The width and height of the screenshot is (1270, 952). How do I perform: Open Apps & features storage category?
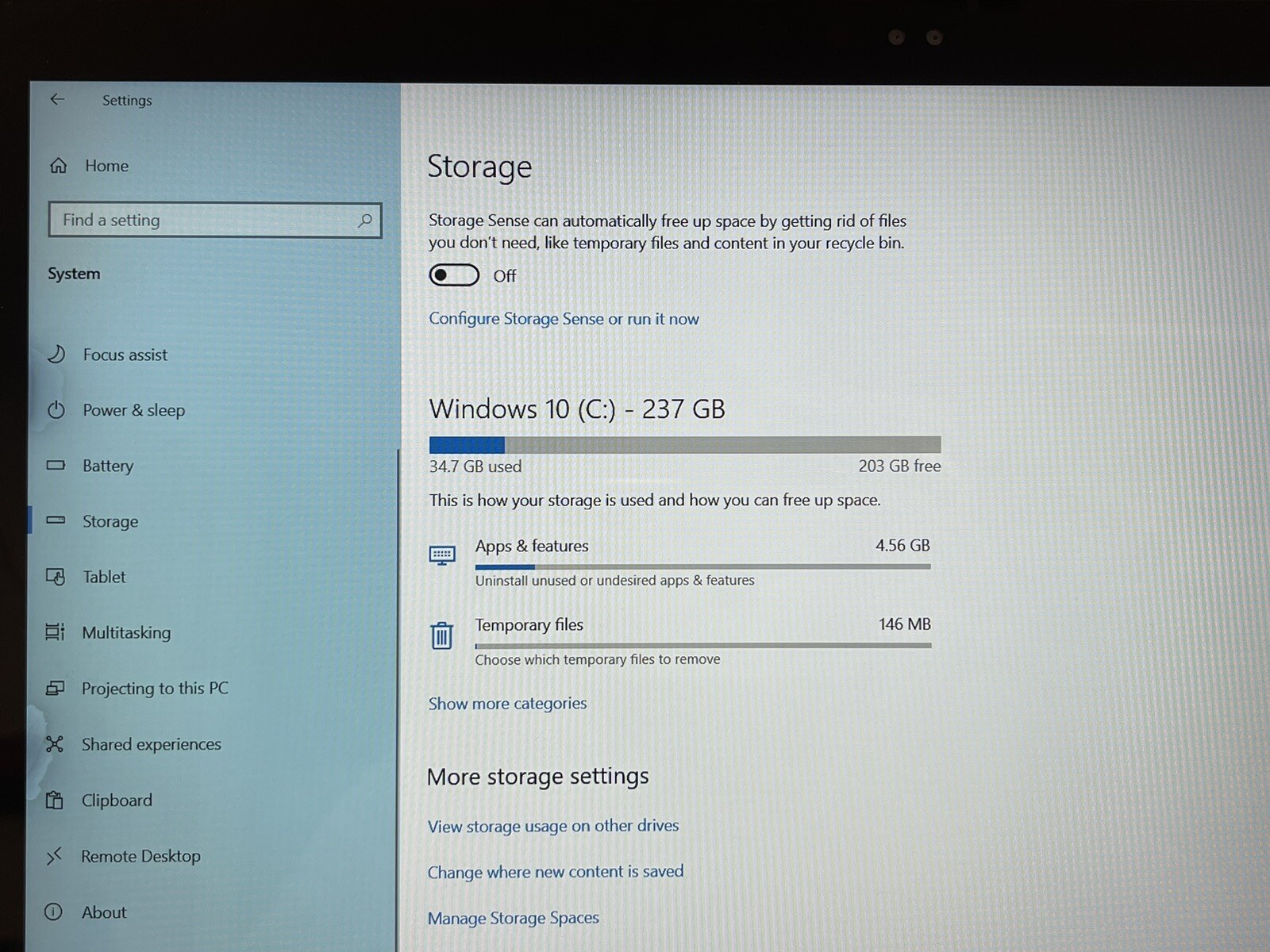(680, 562)
